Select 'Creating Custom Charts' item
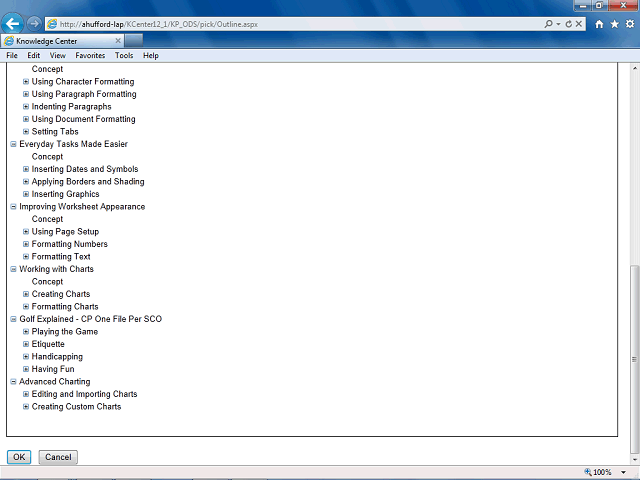The height and width of the screenshot is (480, 640). pos(76,407)
